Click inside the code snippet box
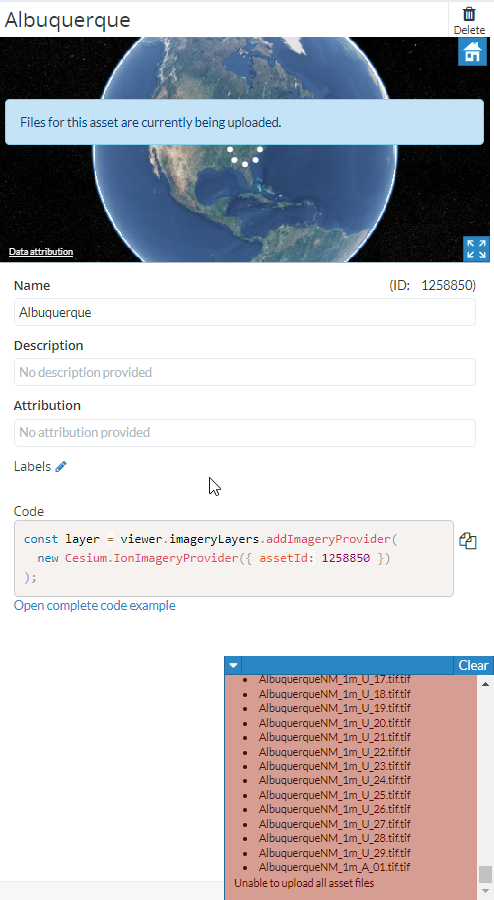This screenshot has width=494, height=900. click(234, 558)
